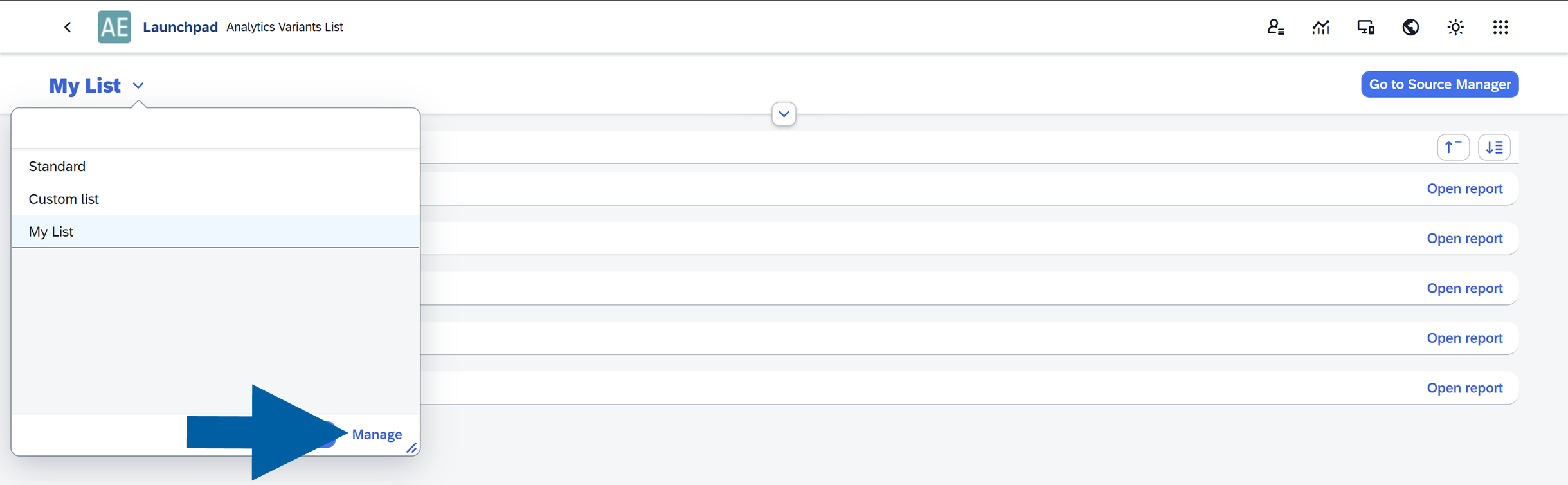Click the sort order list icon
The width and height of the screenshot is (1568, 485).
pyautogui.click(x=1495, y=147)
